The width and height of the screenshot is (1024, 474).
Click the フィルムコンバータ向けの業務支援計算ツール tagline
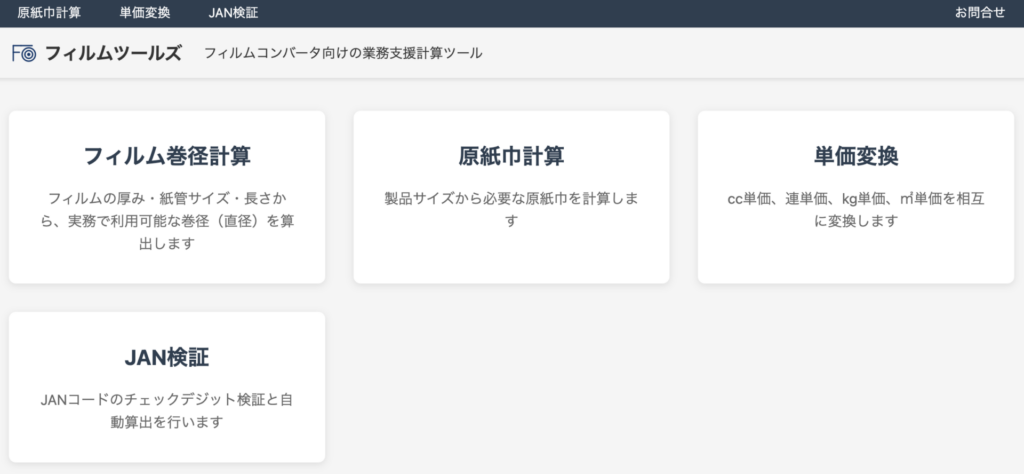pyautogui.click(x=343, y=53)
